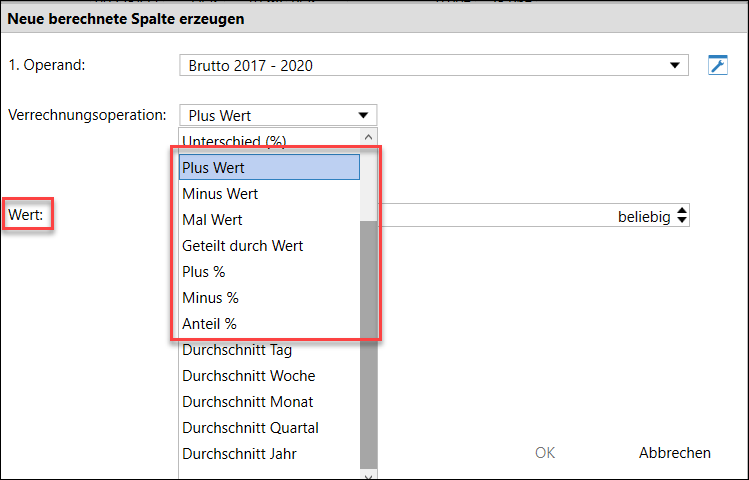Click the Wert 'beliebig' spinner arrows
The width and height of the screenshot is (749, 480).
point(682,215)
